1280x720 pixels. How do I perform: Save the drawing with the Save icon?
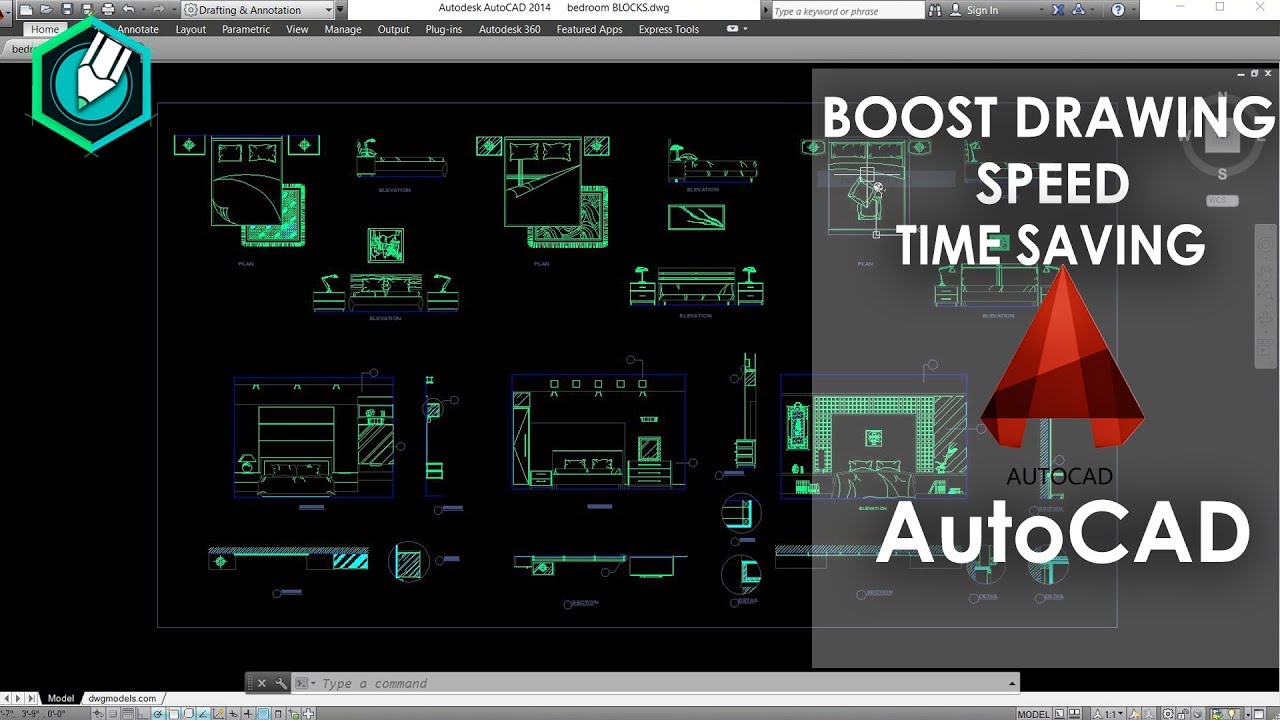66,9
